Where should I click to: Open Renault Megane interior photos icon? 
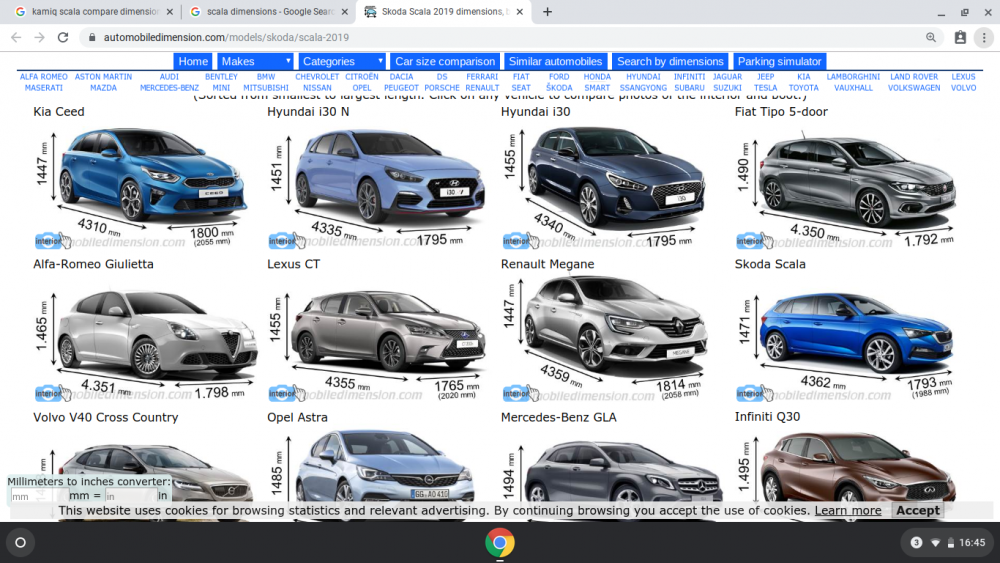pyautogui.click(x=520, y=393)
